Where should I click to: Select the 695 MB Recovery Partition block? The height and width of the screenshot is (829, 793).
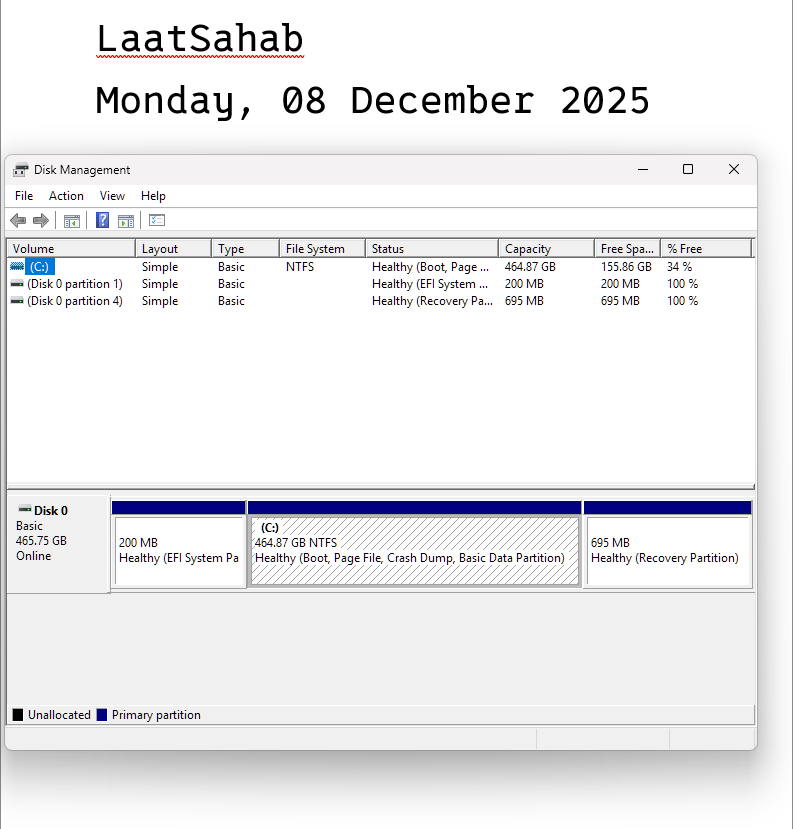click(x=666, y=551)
